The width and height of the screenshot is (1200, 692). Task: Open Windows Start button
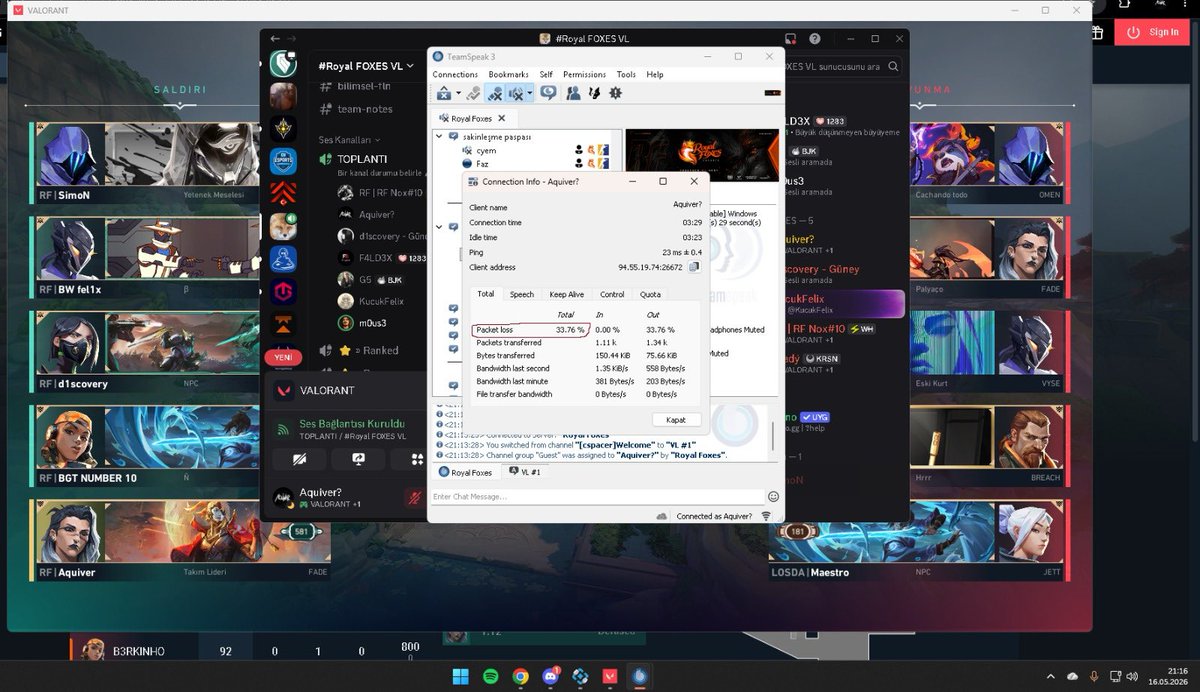[461, 676]
